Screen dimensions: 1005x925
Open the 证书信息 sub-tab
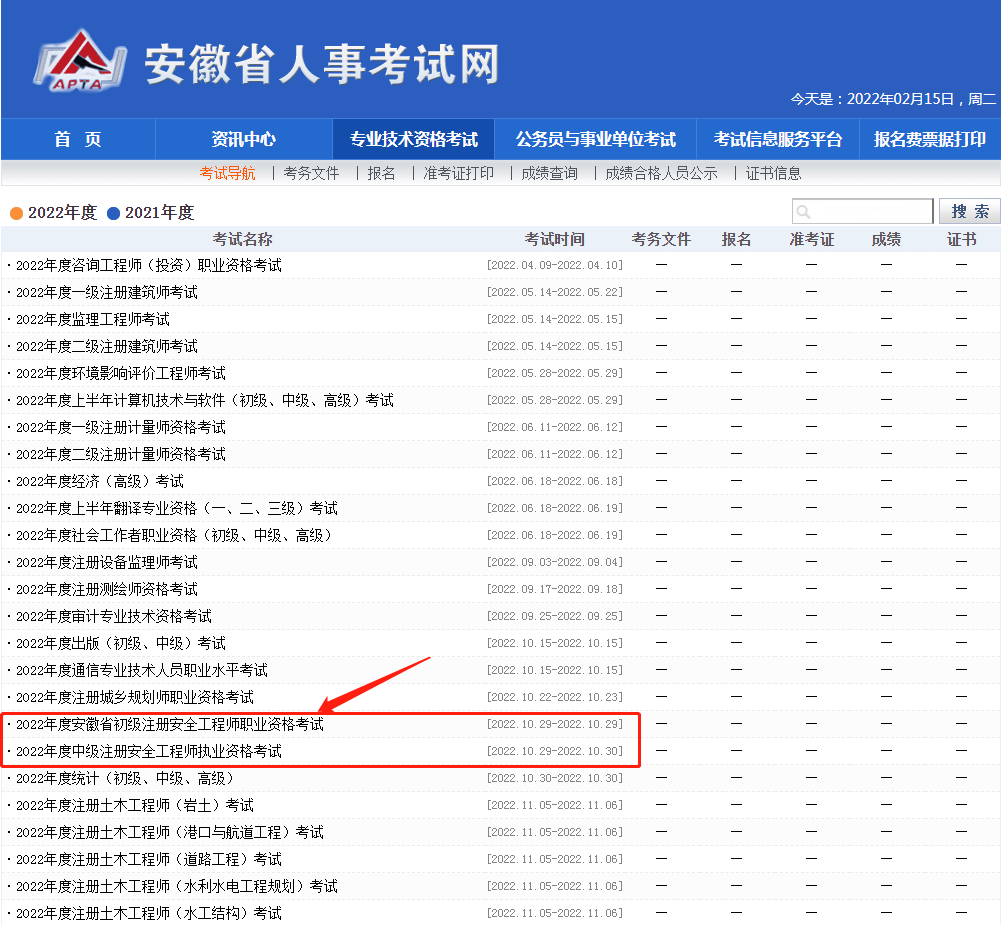(773, 173)
